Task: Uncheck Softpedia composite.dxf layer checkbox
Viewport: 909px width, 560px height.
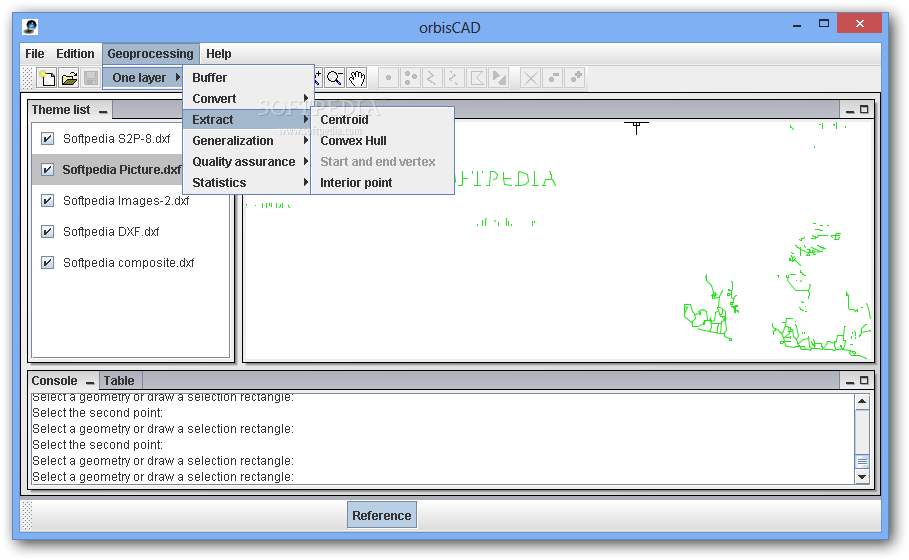Action: click(48, 263)
